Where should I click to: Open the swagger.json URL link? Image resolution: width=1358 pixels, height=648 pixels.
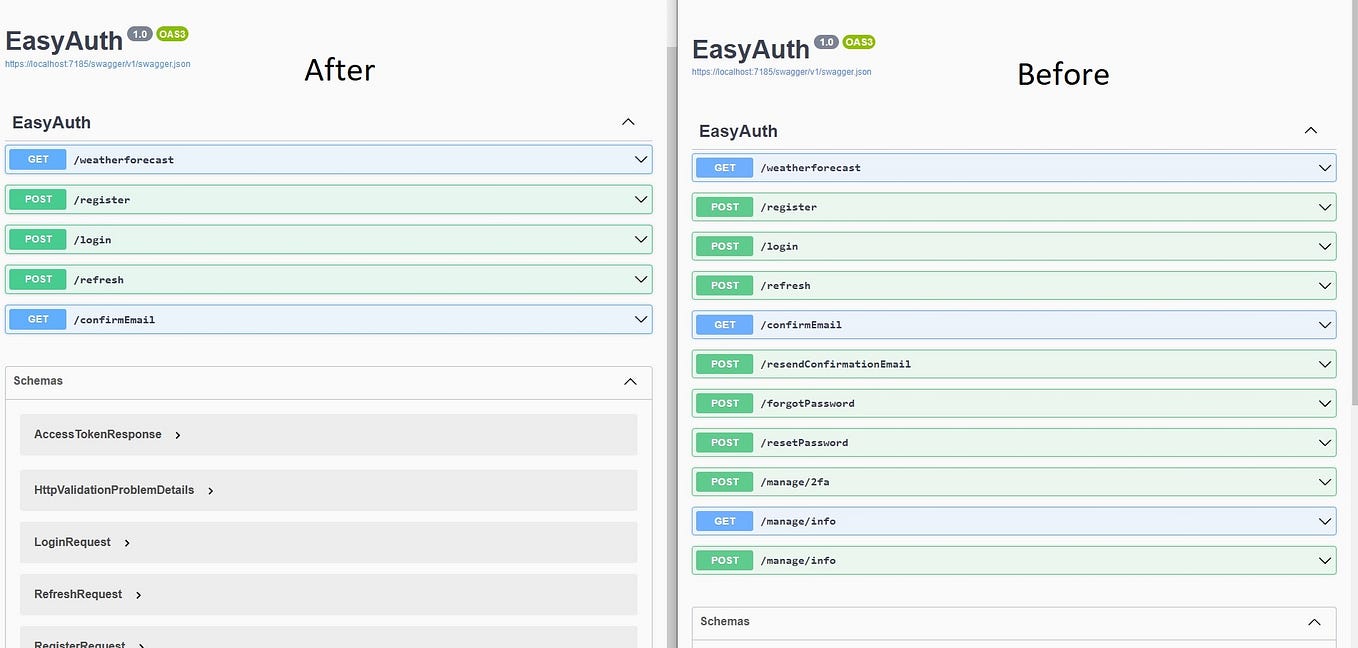96,63
